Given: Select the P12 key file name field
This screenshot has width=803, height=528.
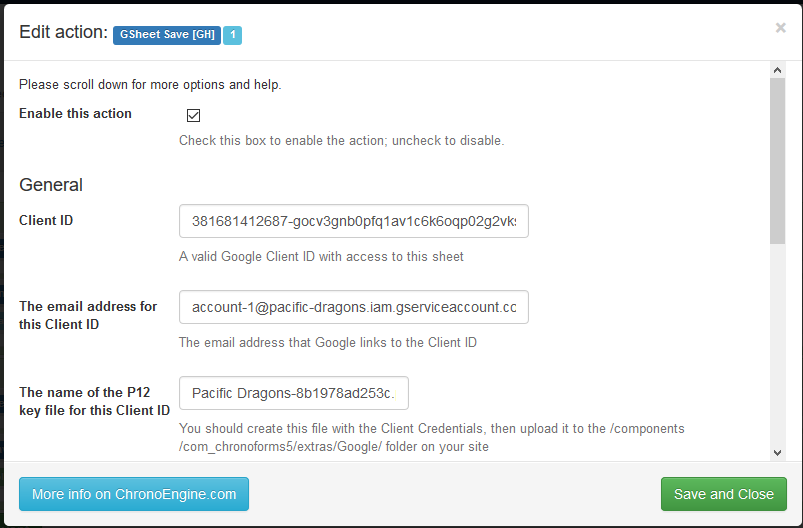Looking at the screenshot, I should (293, 393).
